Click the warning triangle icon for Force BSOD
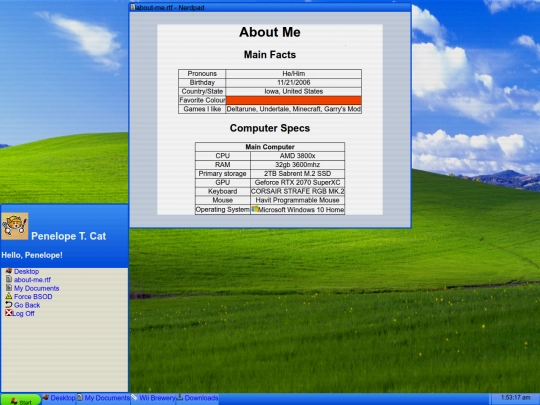This screenshot has width=540, height=405. click(x=9, y=296)
